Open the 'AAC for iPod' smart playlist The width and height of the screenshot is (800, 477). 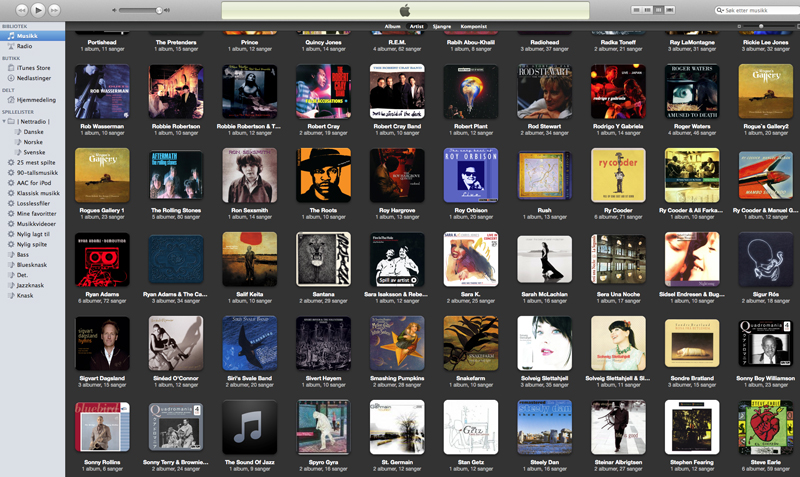(x=32, y=183)
